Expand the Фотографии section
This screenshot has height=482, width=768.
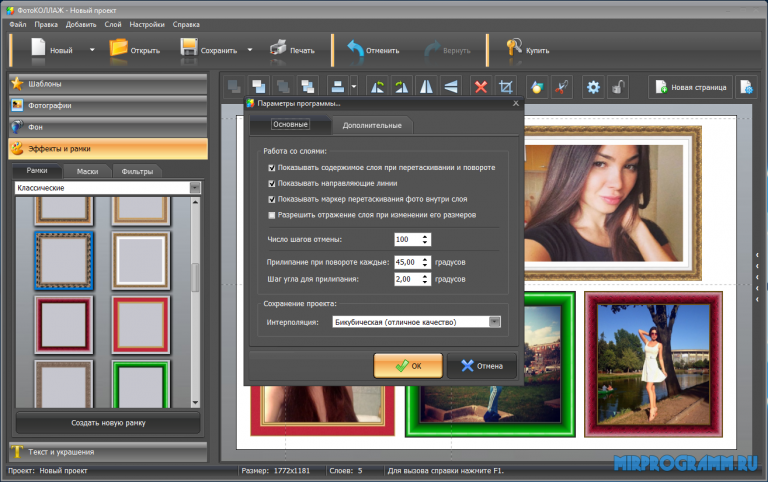[x=108, y=105]
